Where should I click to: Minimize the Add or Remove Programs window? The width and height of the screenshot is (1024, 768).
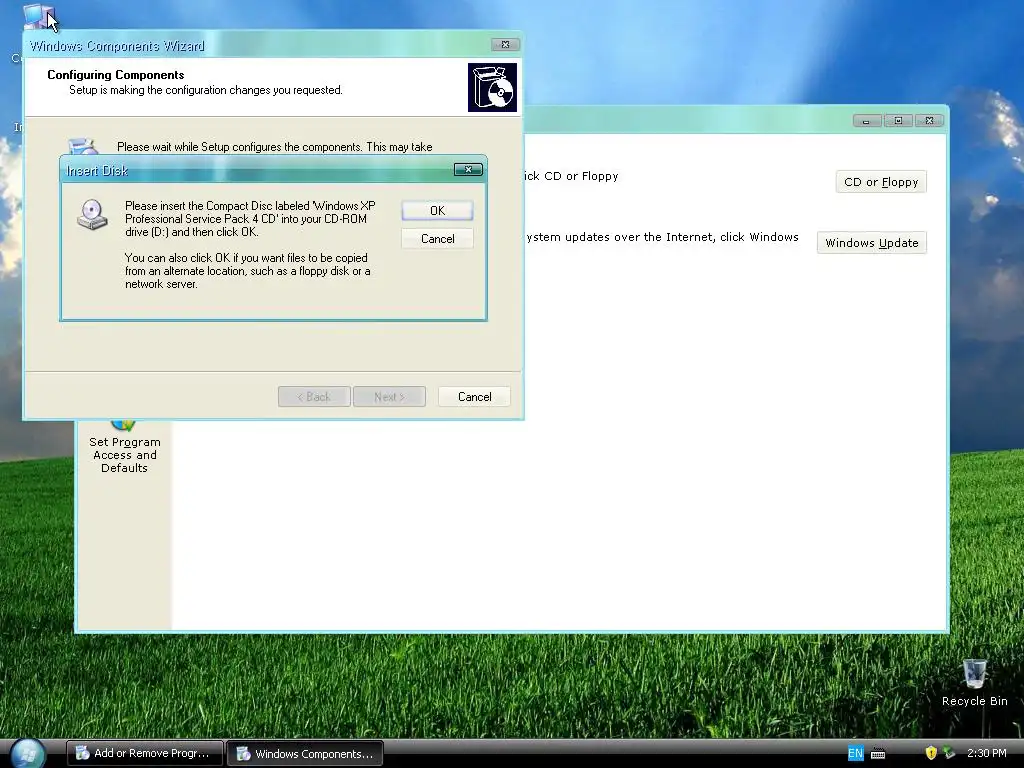click(x=867, y=121)
